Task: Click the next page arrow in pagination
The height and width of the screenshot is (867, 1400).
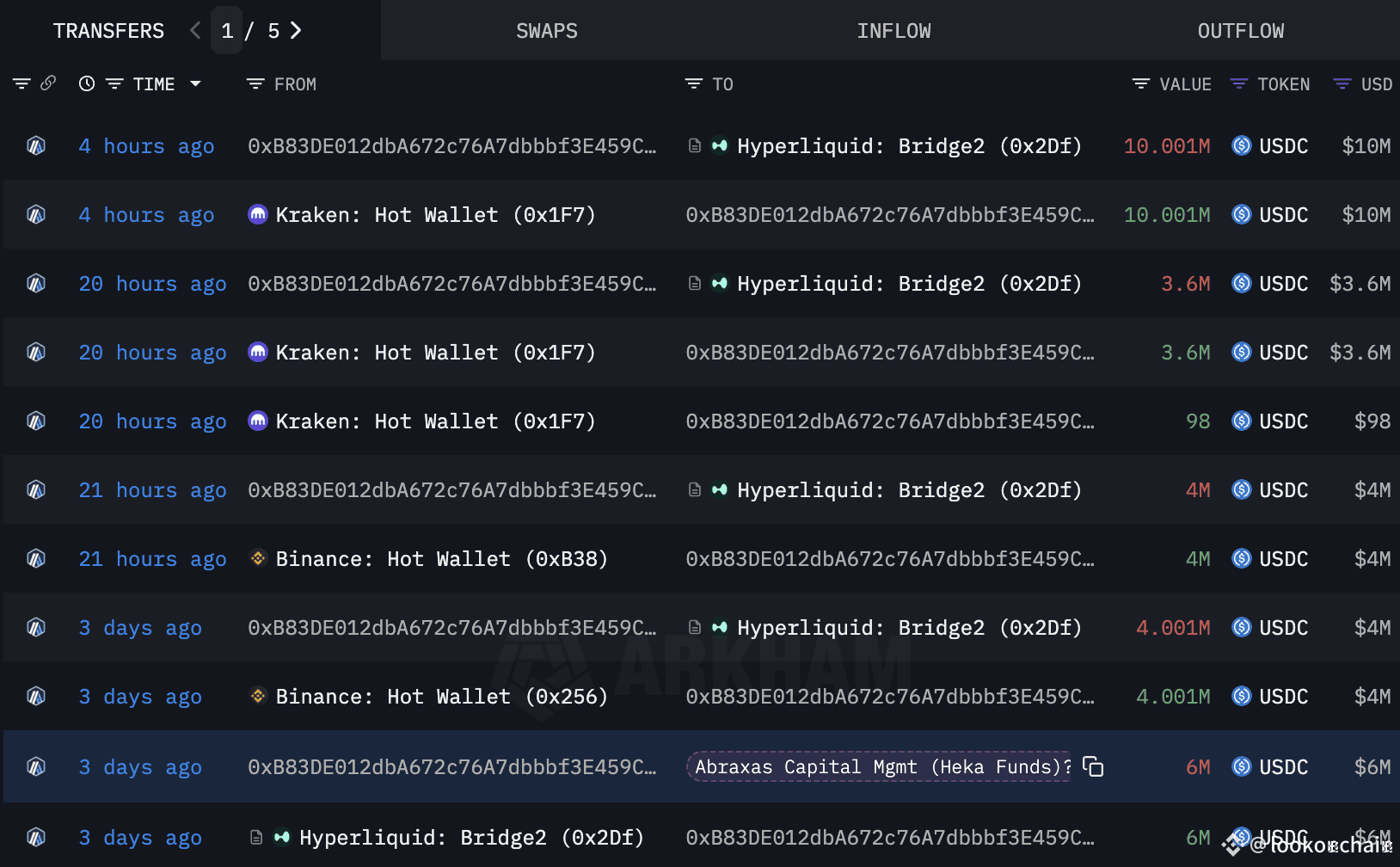Action: pyautogui.click(x=295, y=30)
